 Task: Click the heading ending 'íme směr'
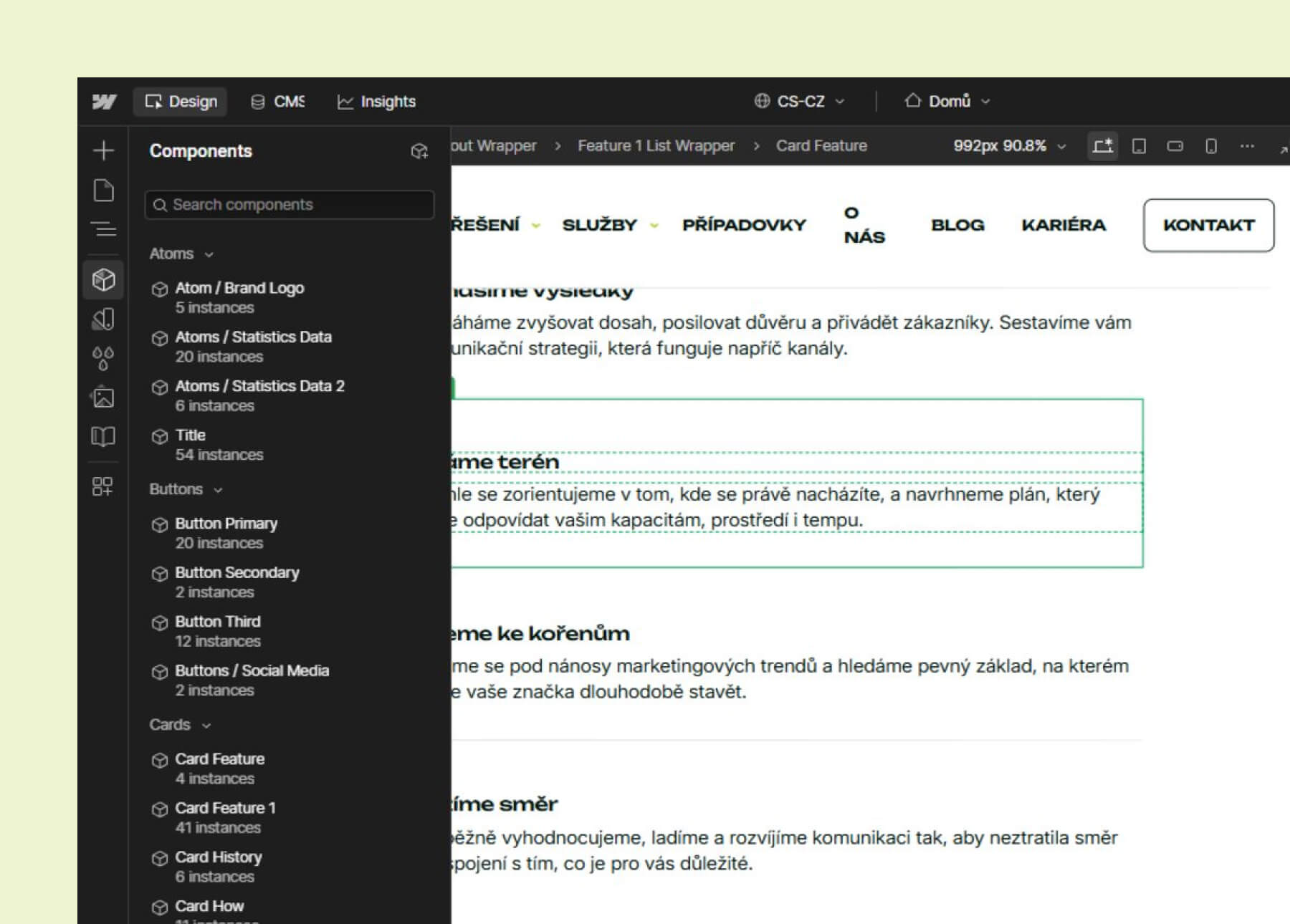pos(505,804)
